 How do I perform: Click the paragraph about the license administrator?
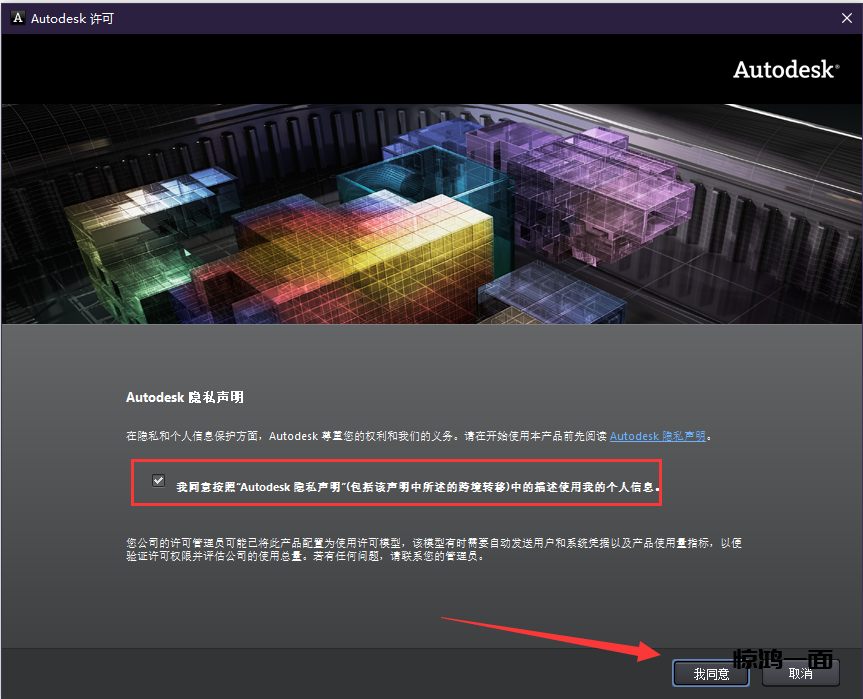tap(432, 549)
